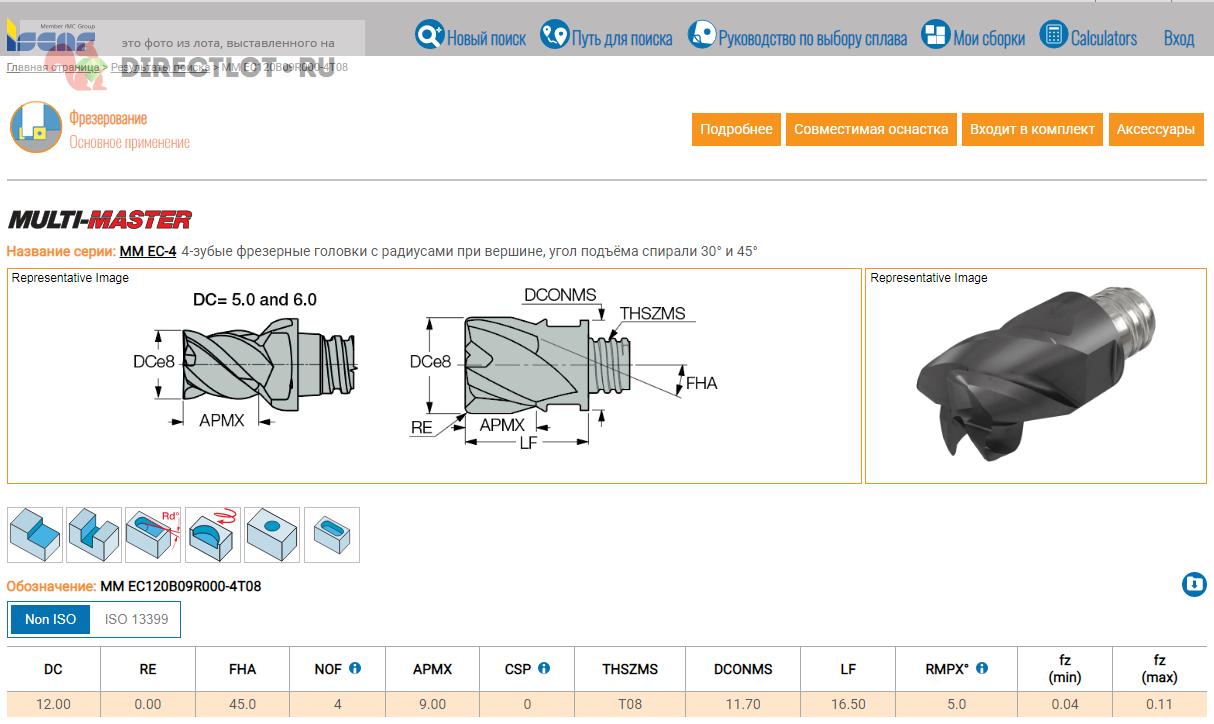This screenshot has height=724, width=1214.
Task: Click the DCONMS column header
Action: click(743, 669)
